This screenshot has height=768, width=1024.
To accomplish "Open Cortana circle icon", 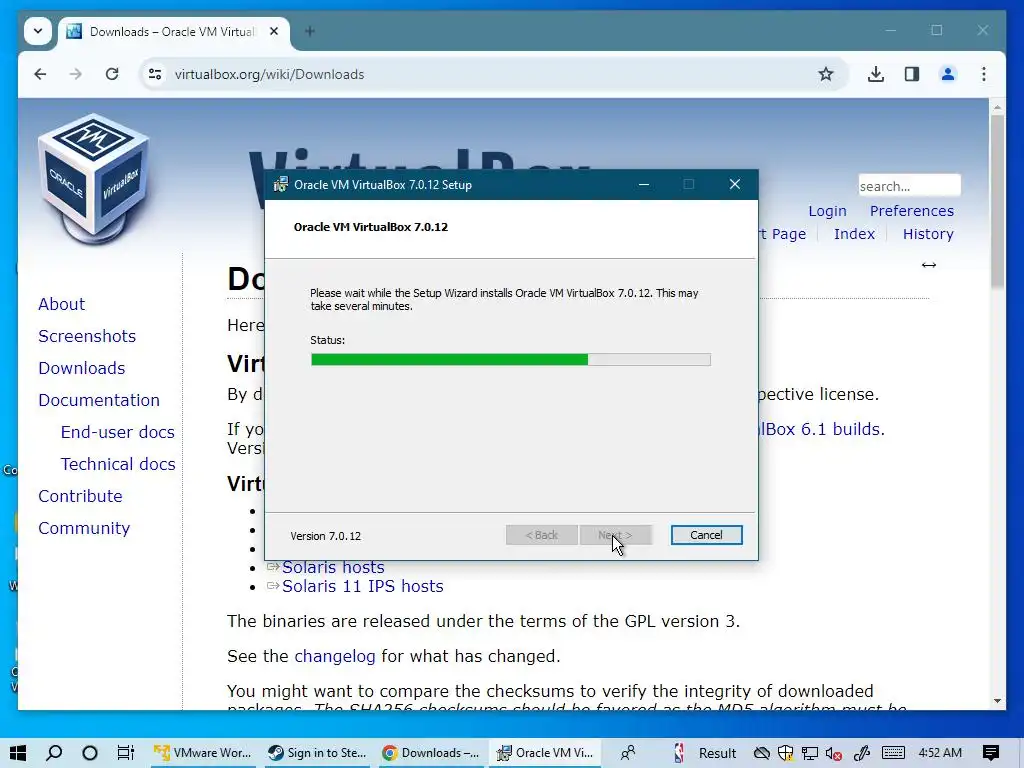I will 89,753.
